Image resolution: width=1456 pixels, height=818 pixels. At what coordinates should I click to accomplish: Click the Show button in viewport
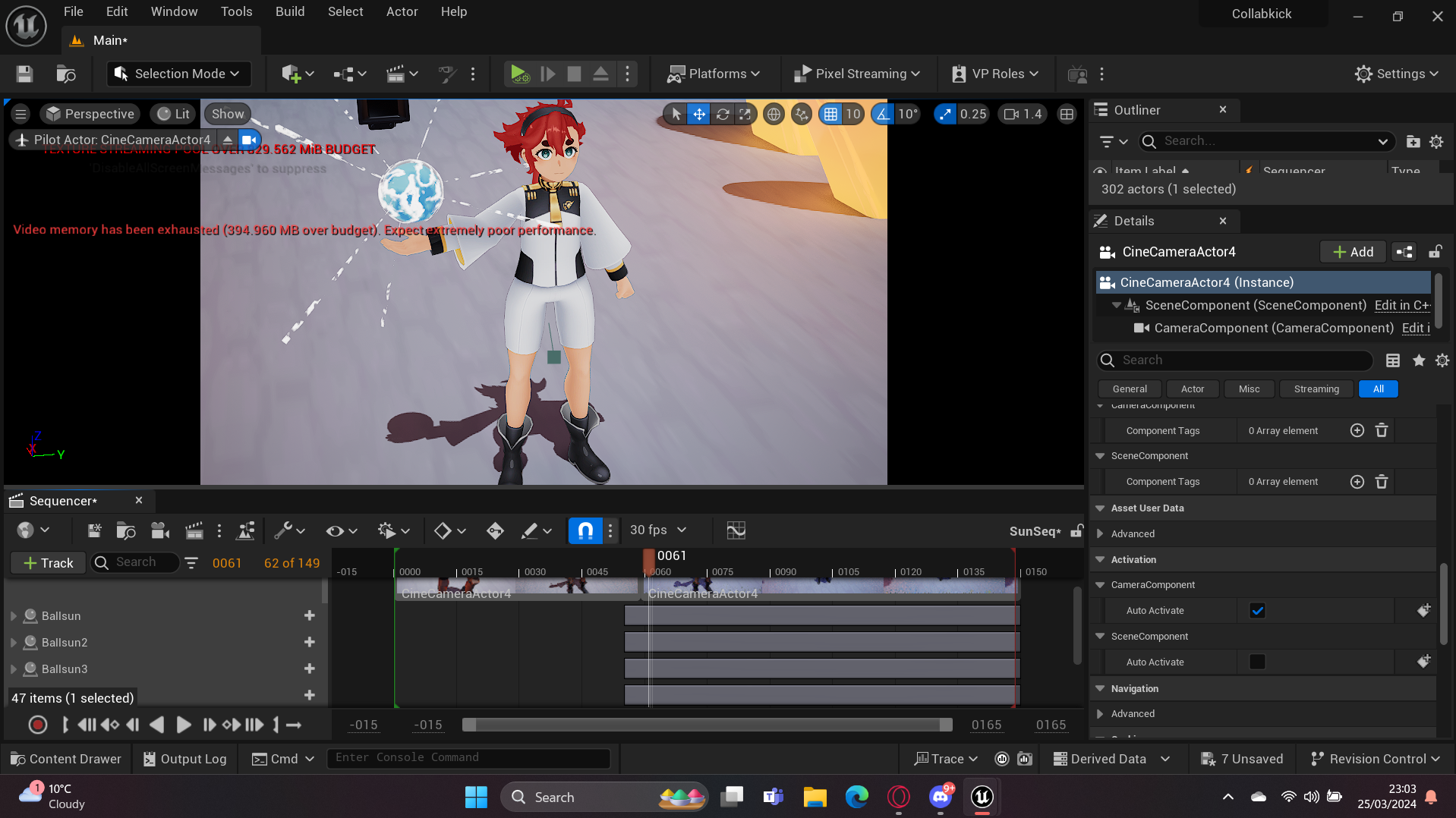click(228, 114)
